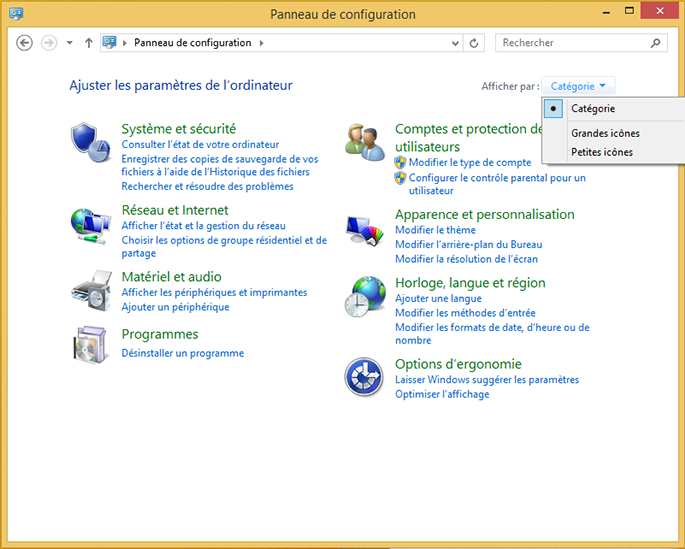This screenshot has height=549, width=685.
Task: Open Horloge, langue et région category
Action: point(470,283)
